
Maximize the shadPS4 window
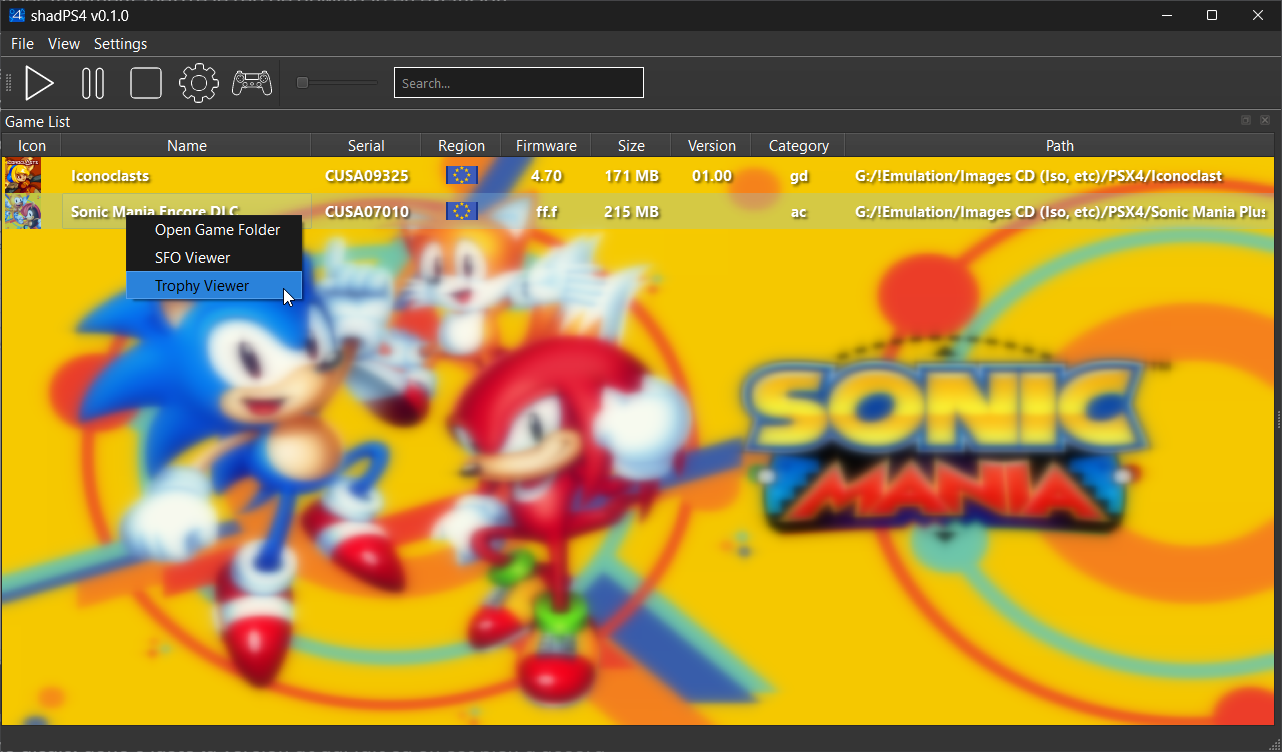point(1212,15)
